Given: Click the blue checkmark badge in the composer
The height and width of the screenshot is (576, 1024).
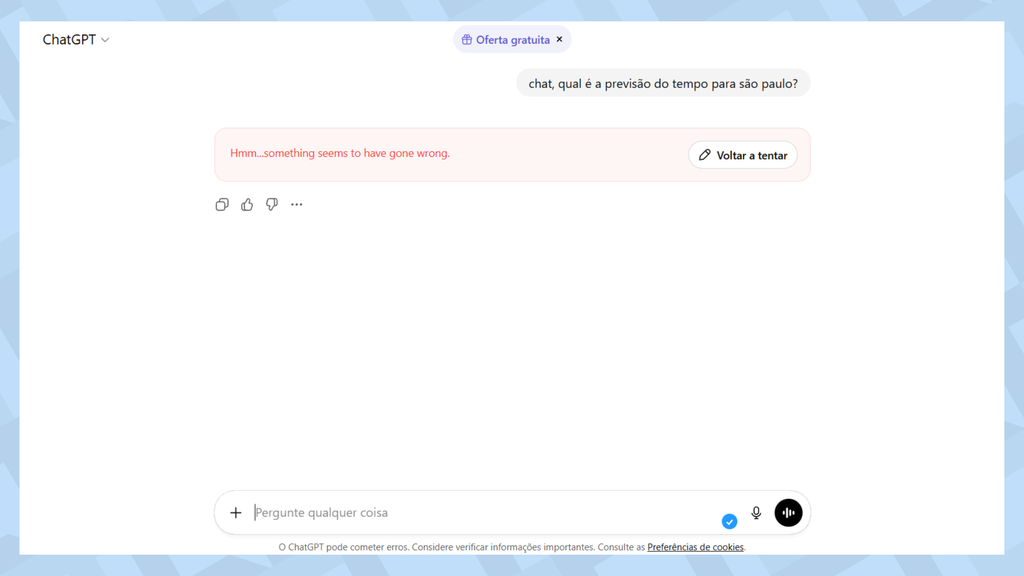Looking at the screenshot, I should [730, 521].
